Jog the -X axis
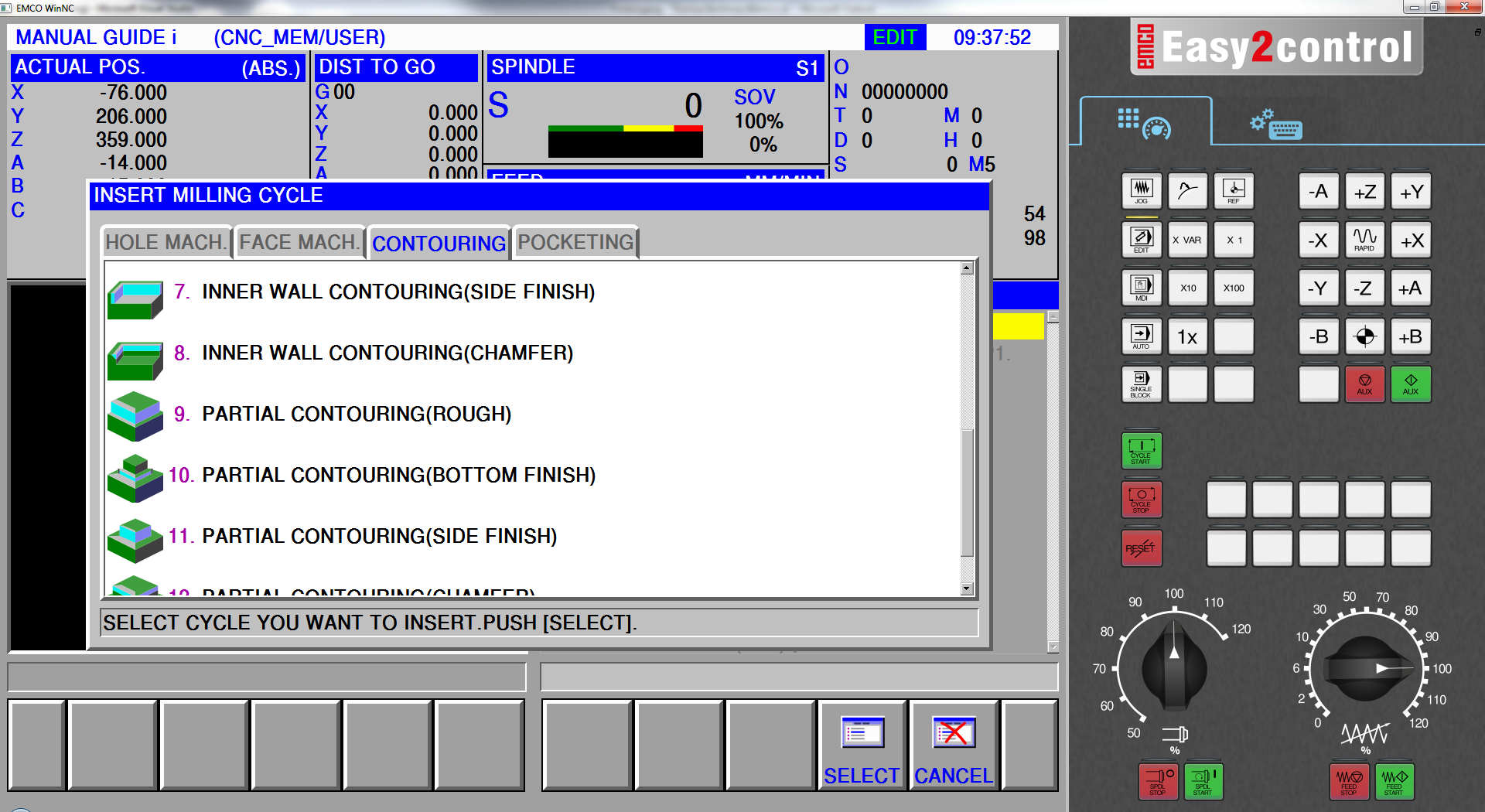The width and height of the screenshot is (1485, 812). click(x=1319, y=240)
